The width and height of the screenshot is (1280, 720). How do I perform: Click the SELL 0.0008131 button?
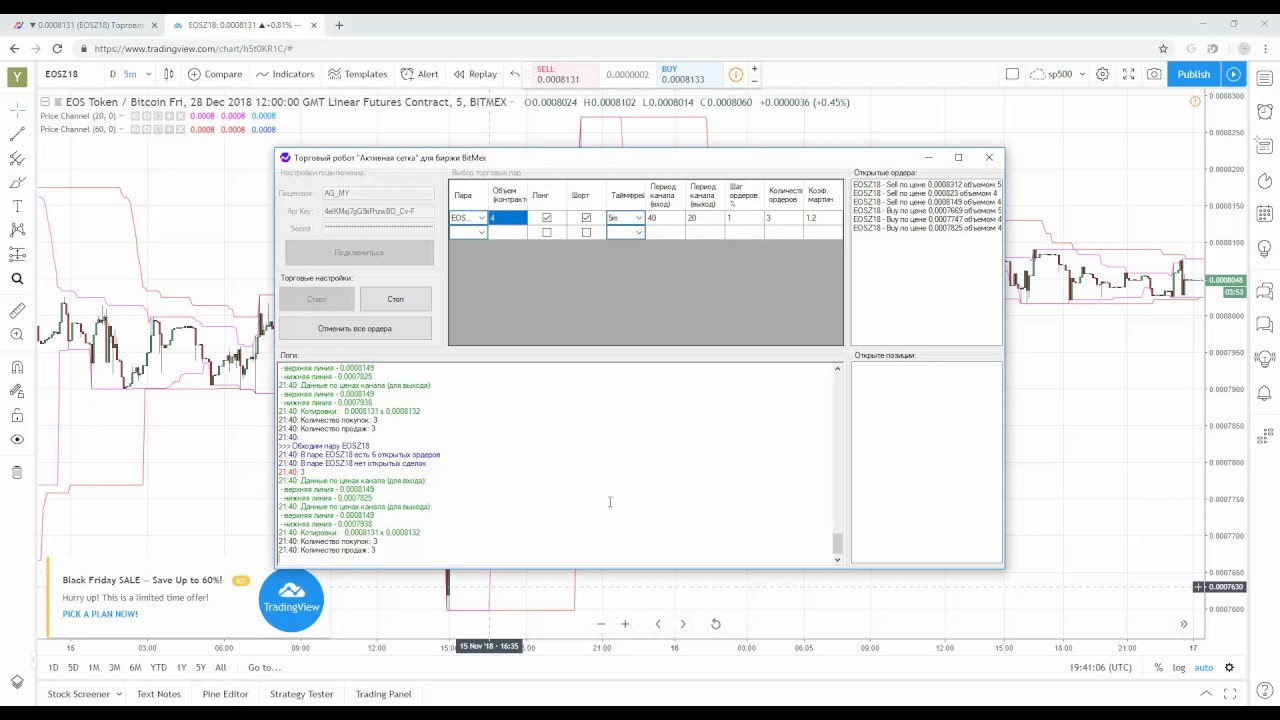[565, 75]
